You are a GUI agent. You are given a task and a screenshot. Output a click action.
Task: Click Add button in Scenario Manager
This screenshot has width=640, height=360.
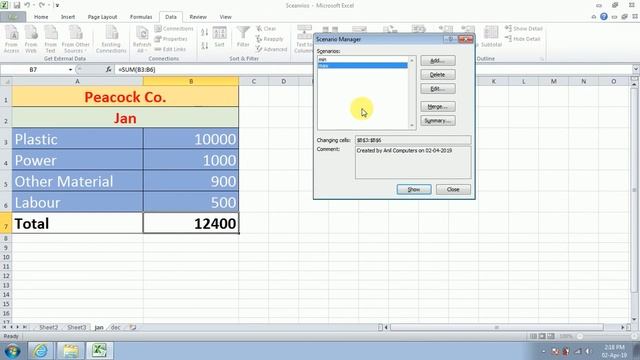point(438,61)
